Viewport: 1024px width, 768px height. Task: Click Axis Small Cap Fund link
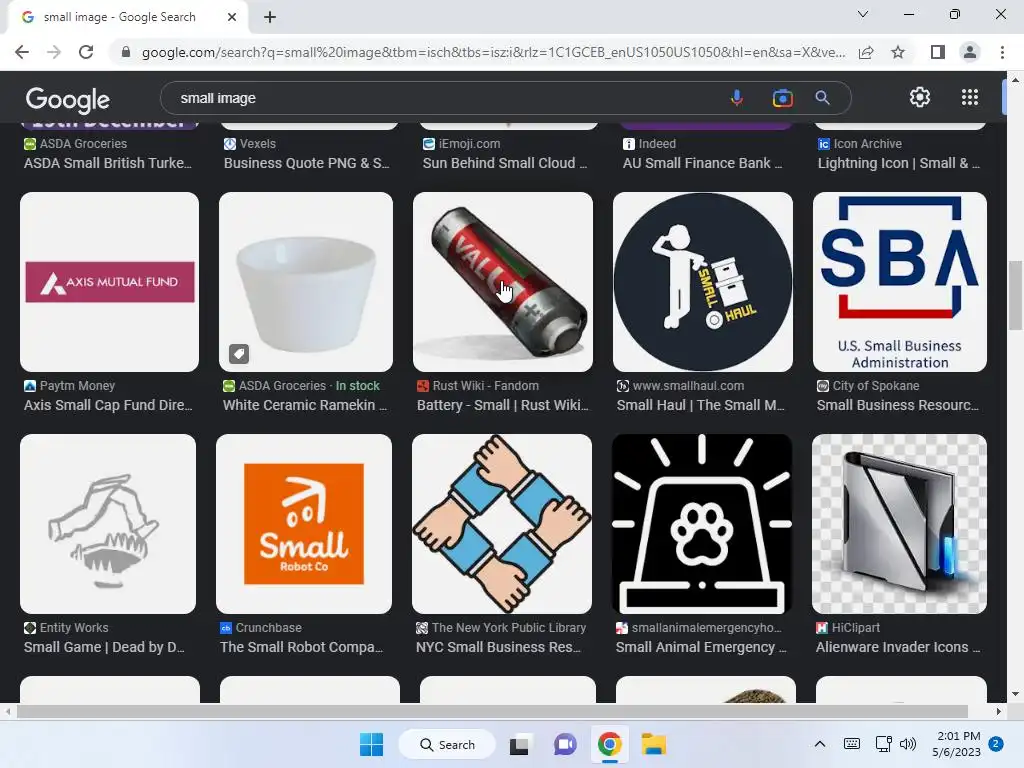tap(108, 406)
